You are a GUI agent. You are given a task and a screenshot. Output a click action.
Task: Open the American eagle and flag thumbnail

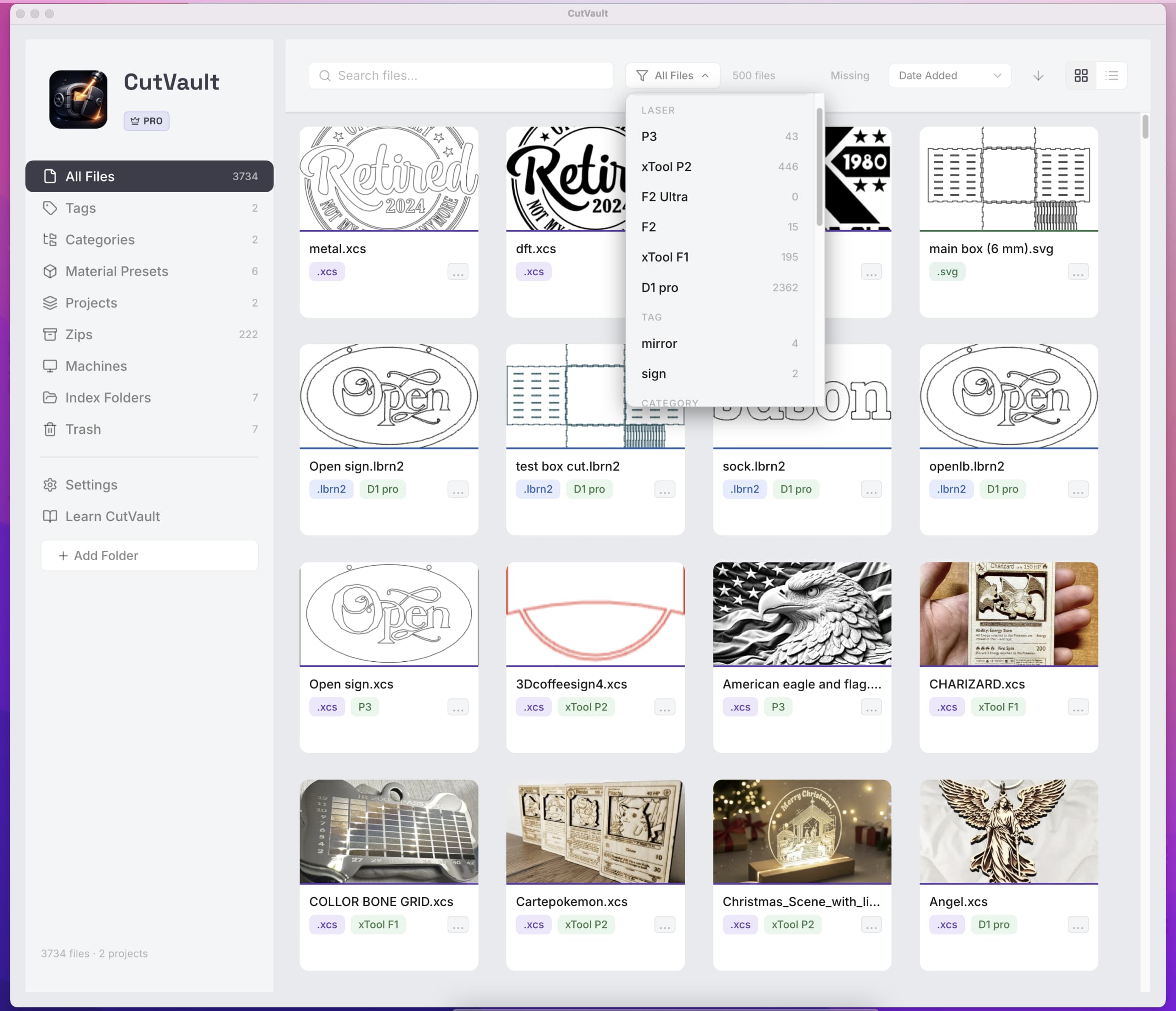pyautogui.click(x=802, y=613)
